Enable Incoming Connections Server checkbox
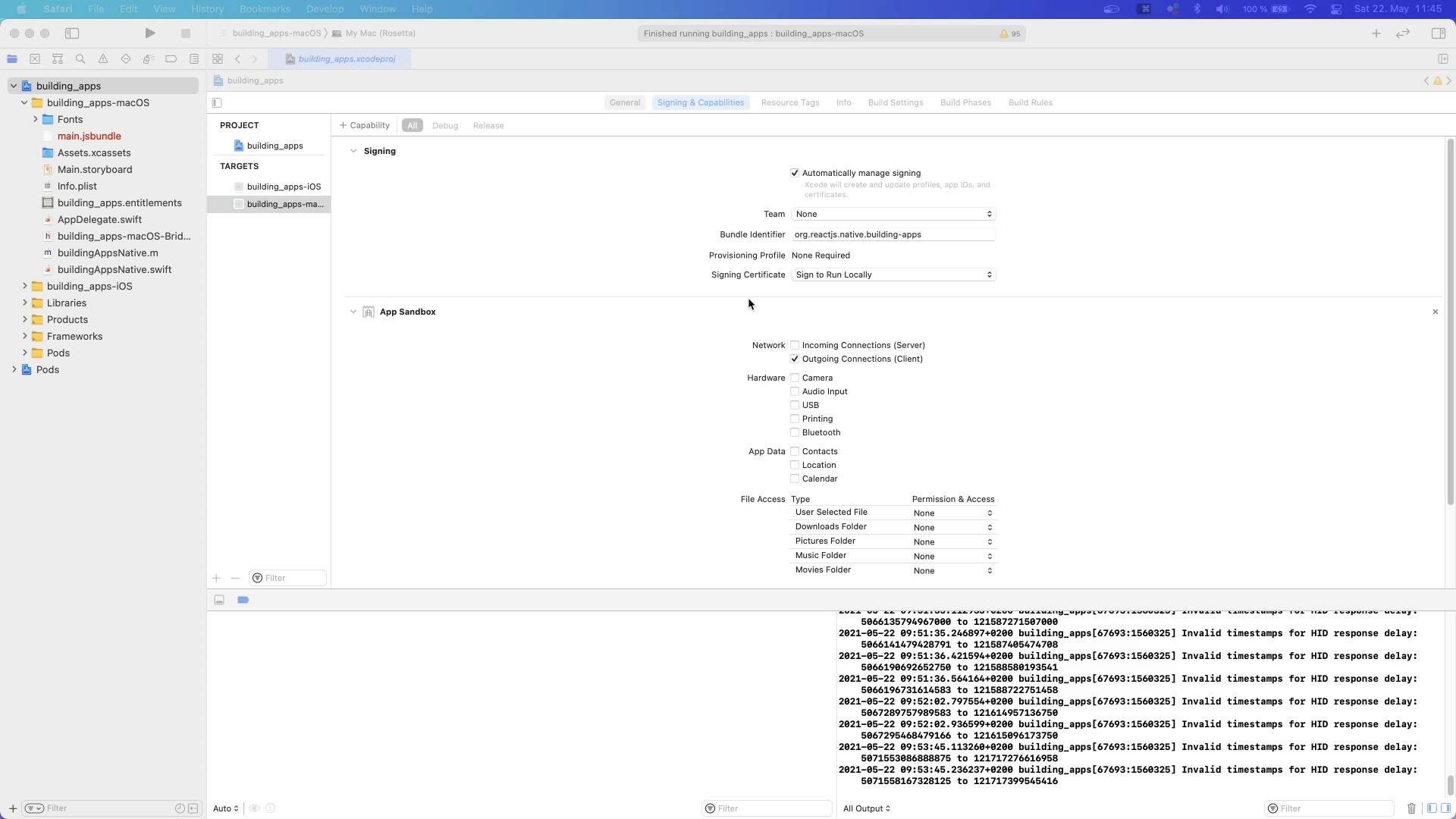Viewport: 1456px width, 819px height. click(x=795, y=344)
